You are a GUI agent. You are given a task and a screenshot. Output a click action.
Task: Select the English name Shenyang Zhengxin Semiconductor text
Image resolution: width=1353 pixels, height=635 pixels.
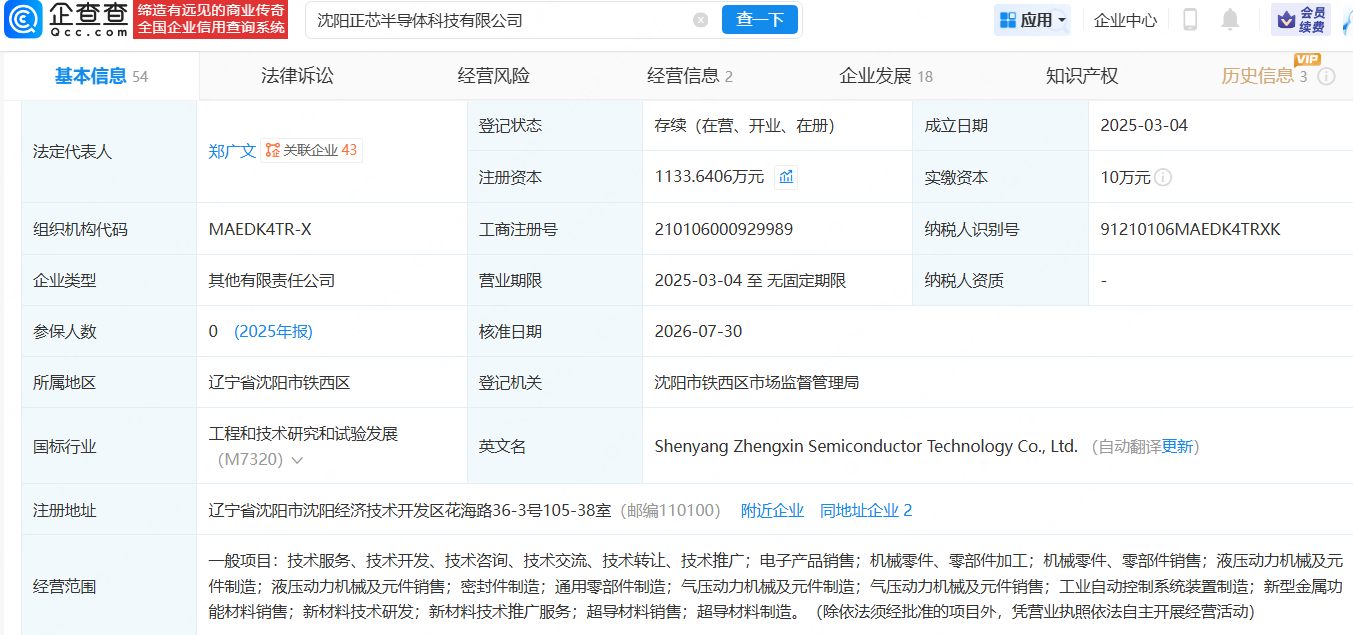point(866,446)
